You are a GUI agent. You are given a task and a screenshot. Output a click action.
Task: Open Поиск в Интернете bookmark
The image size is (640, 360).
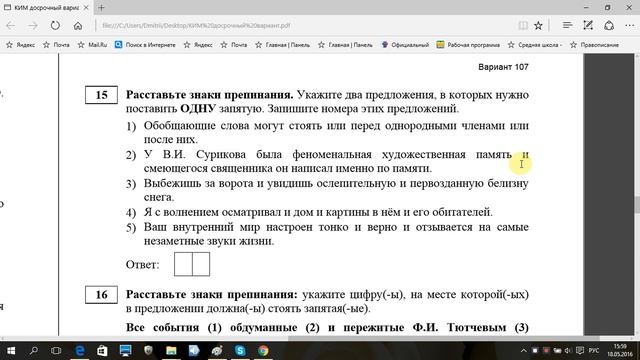click(145, 45)
